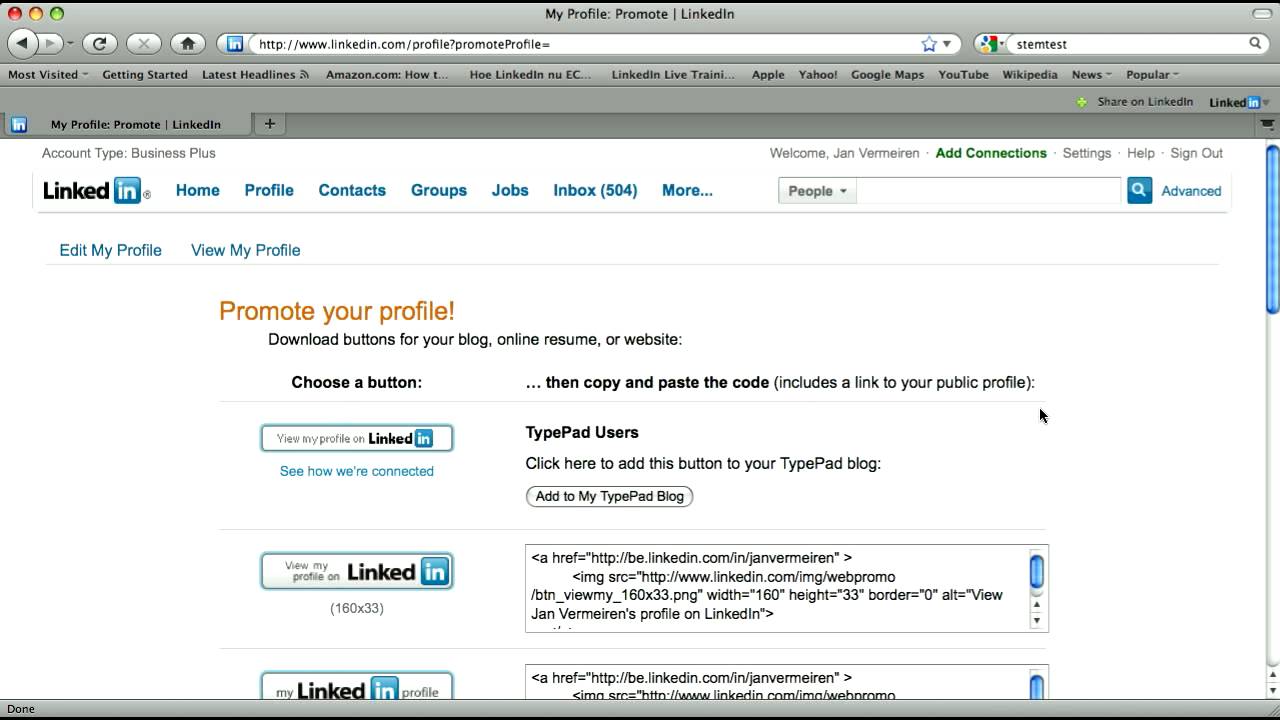Expand the More... menu
This screenshot has width=1280, height=720.
point(687,190)
